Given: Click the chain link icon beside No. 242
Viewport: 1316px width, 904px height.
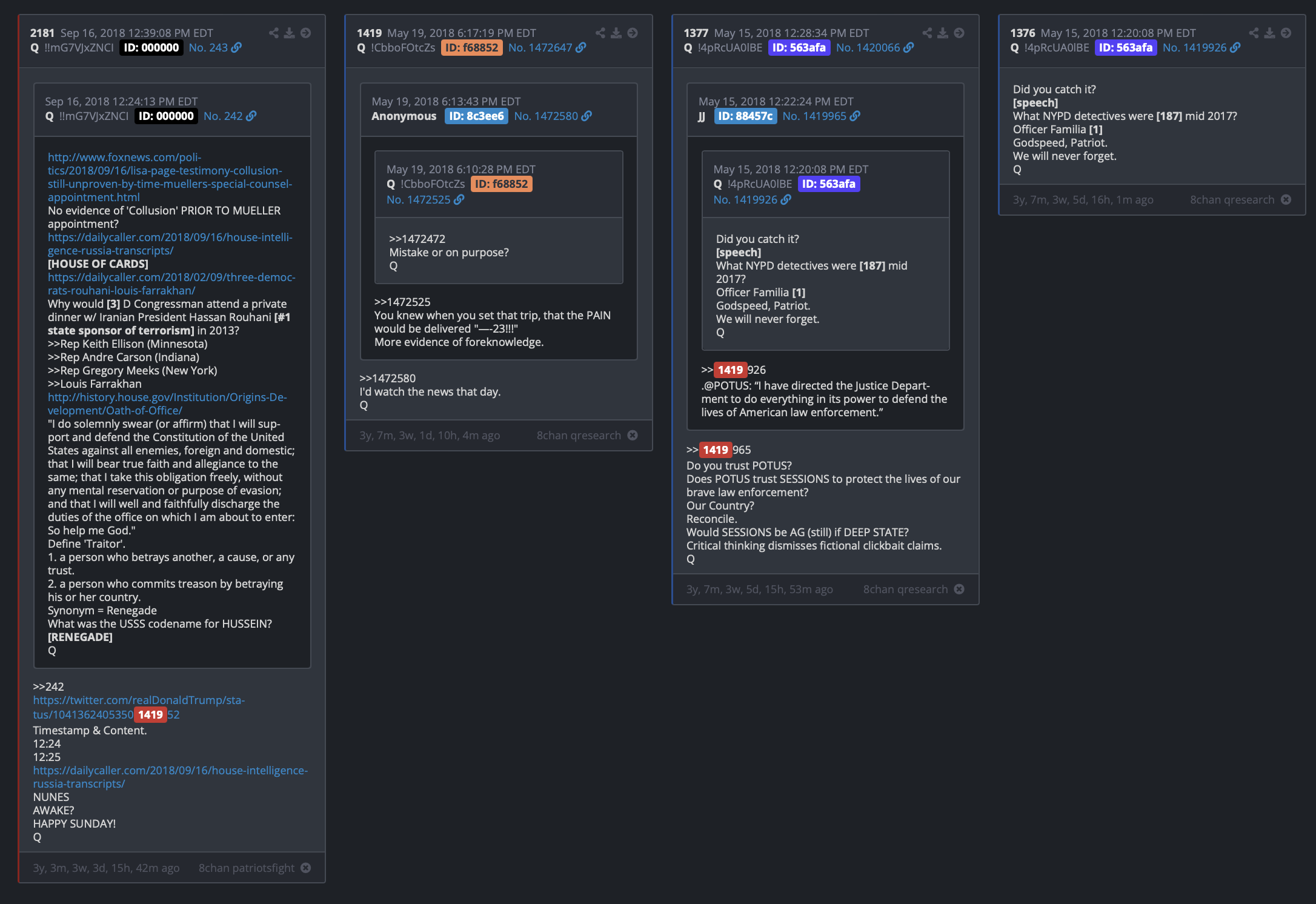Looking at the screenshot, I should [x=251, y=116].
